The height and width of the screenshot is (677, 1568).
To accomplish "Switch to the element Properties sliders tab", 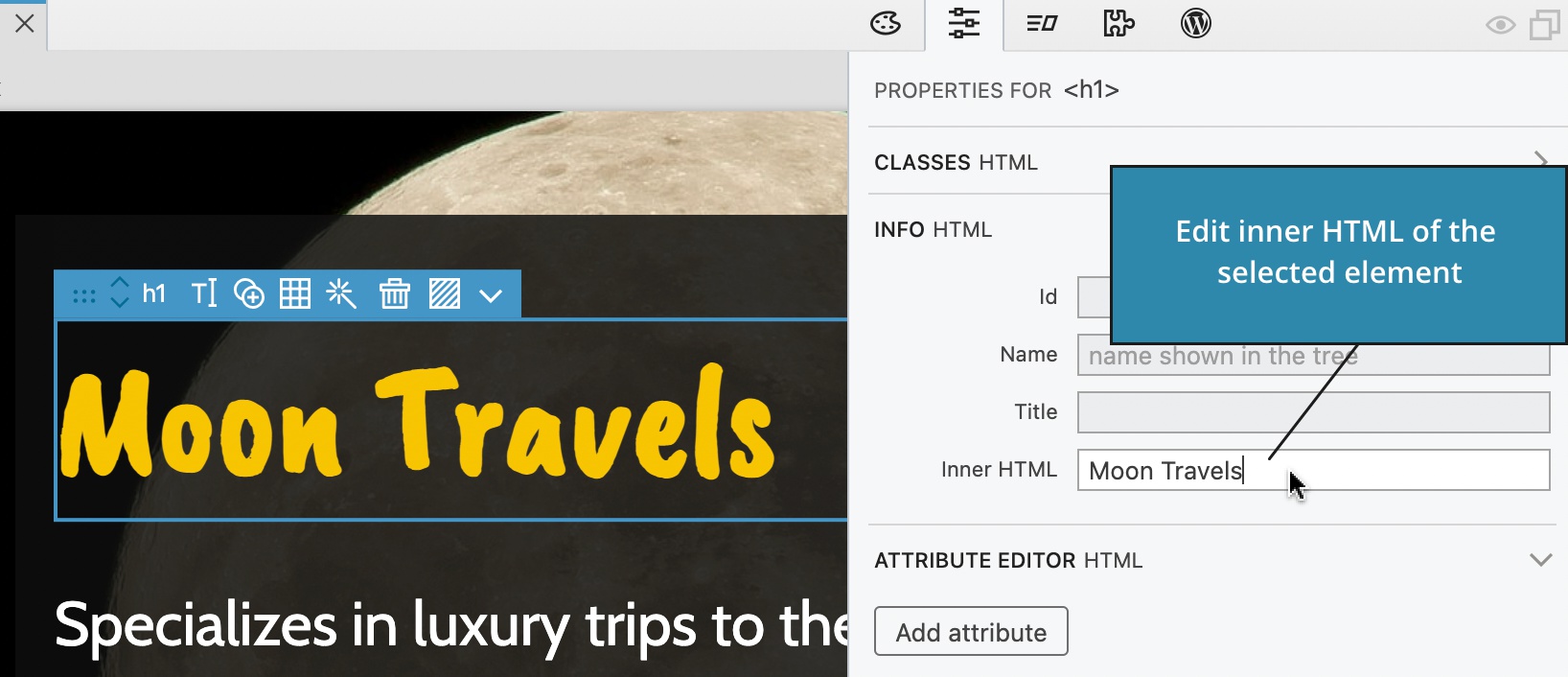I will (x=964, y=24).
